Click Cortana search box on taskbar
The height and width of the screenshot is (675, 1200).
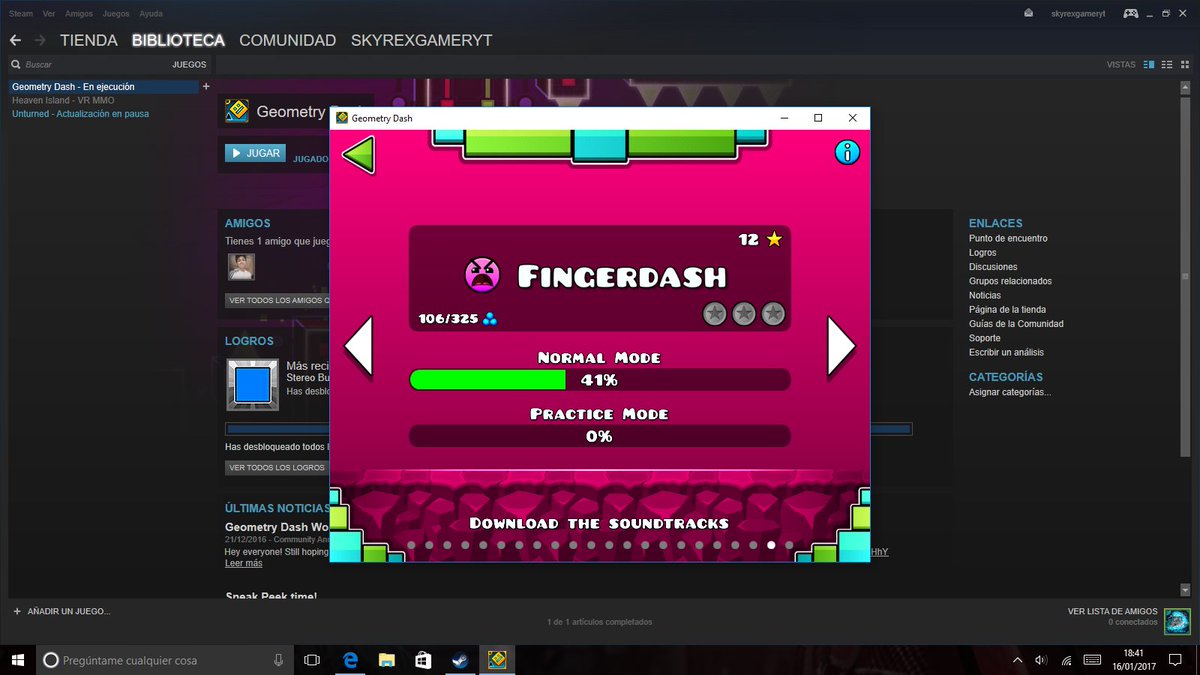[x=166, y=660]
